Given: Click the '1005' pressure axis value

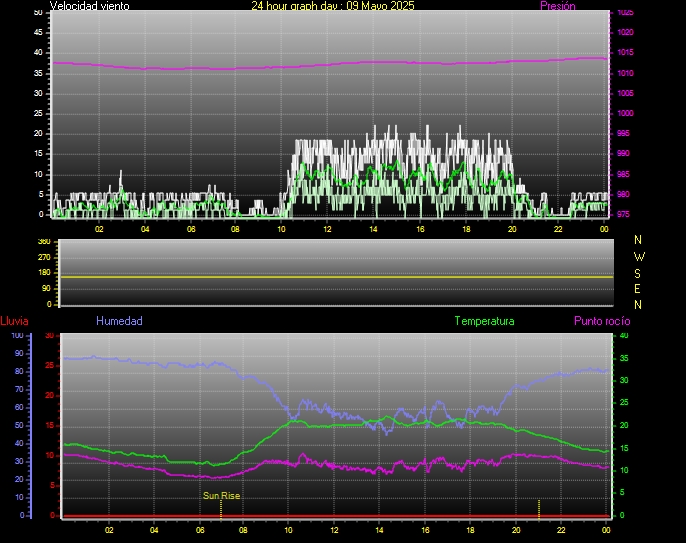Looking at the screenshot, I should [x=625, y=93].
